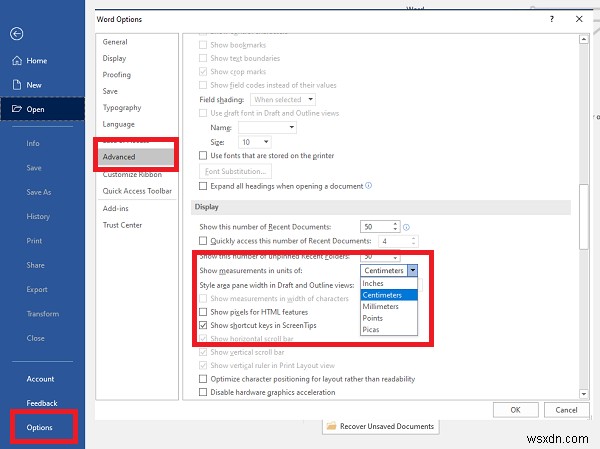This screenshot has width=600, height=449.
Task: Toggle Show crop marks checkbox
Action: (203, 72)
